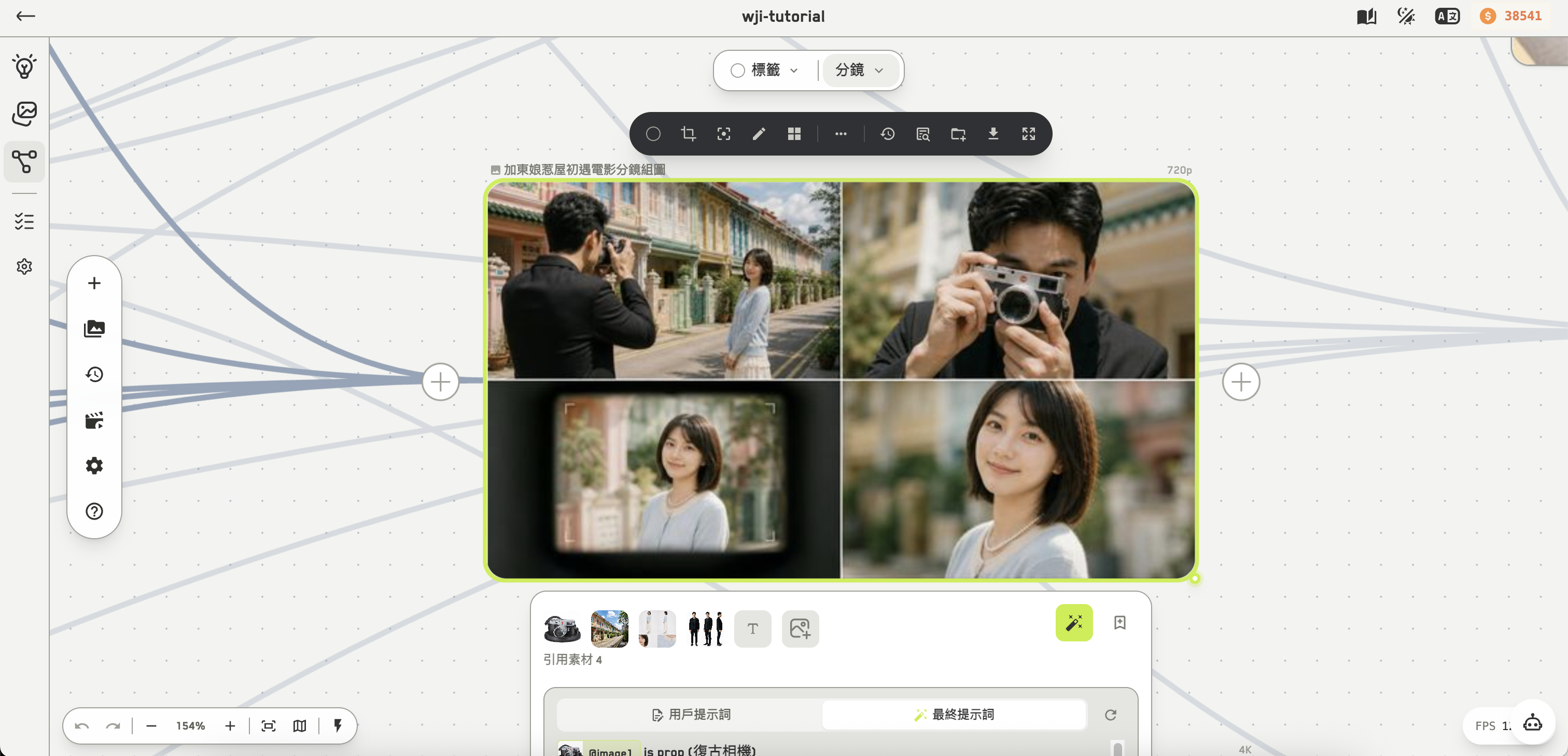
Task: Open sidebar settings gear outline icon
Action: 24,267
